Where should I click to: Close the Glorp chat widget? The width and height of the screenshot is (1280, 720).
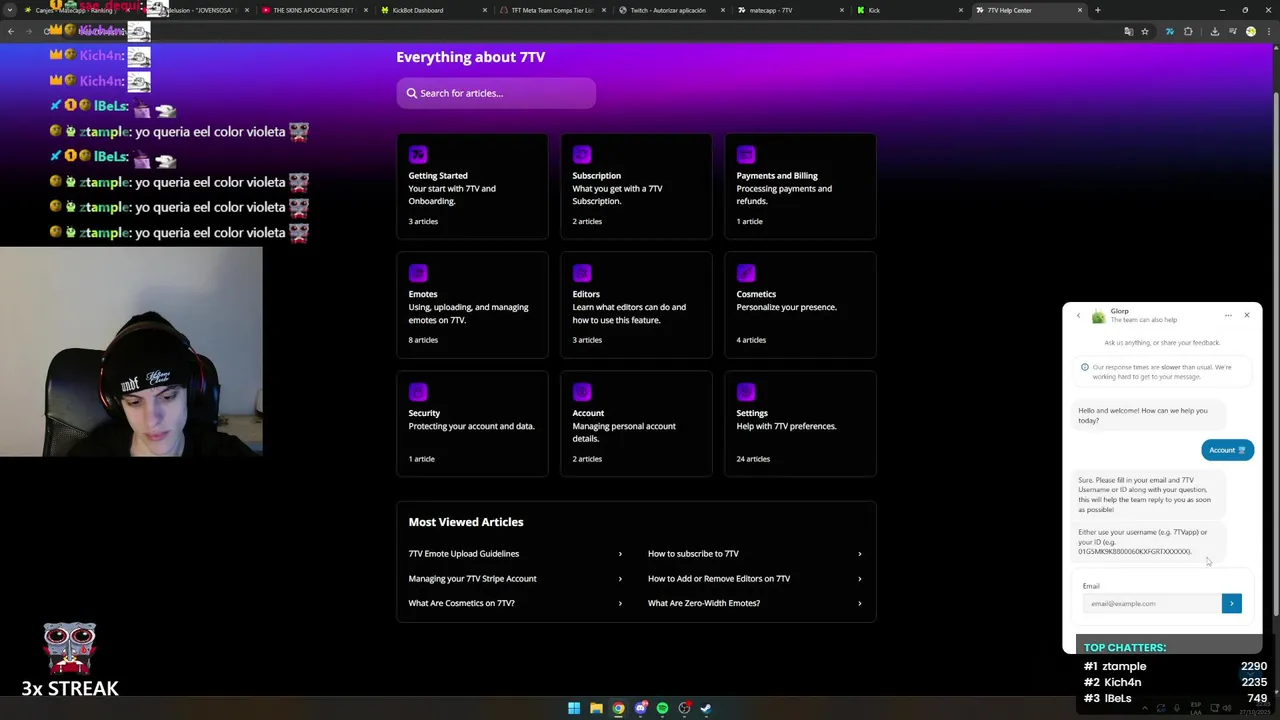(x=1247, y=315)
